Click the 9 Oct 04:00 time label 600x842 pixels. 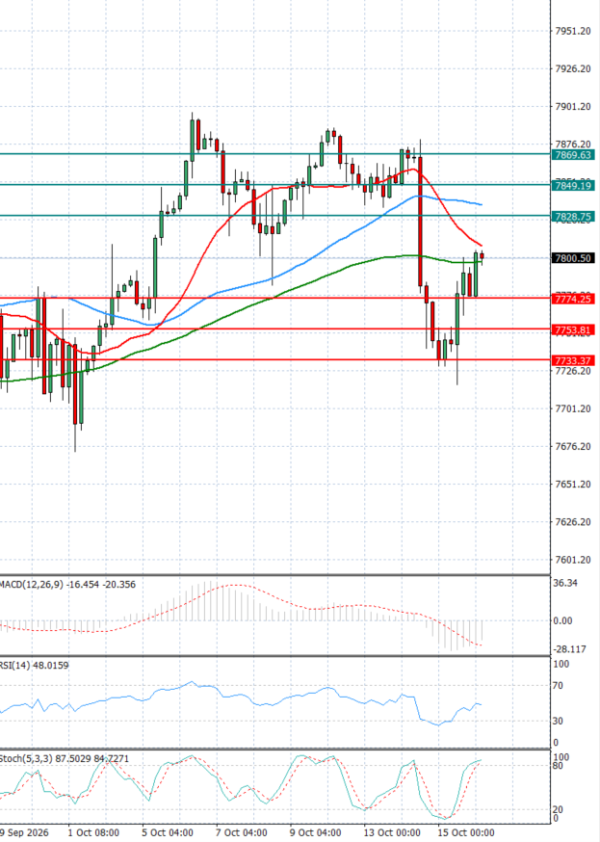(315, 833)
